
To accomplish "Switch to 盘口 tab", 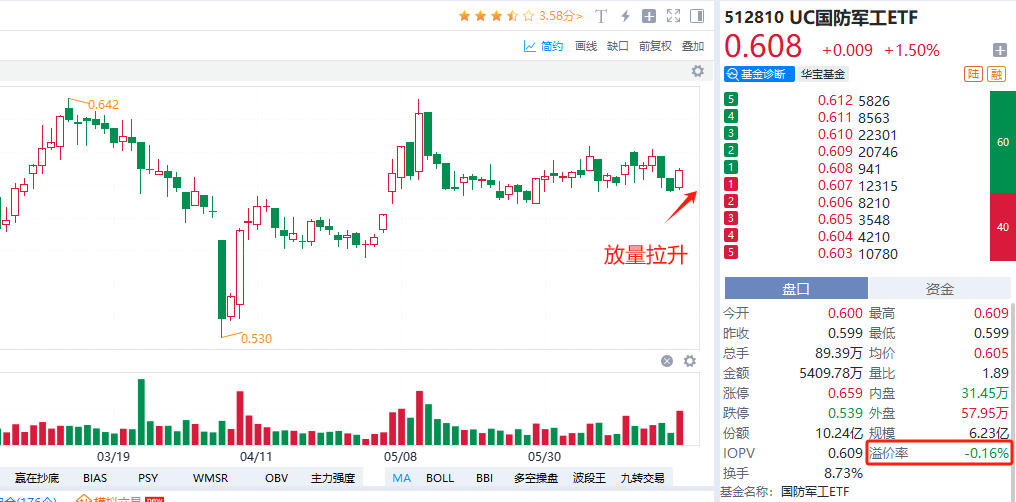I will pyautogui.click(x=796, y=288).
